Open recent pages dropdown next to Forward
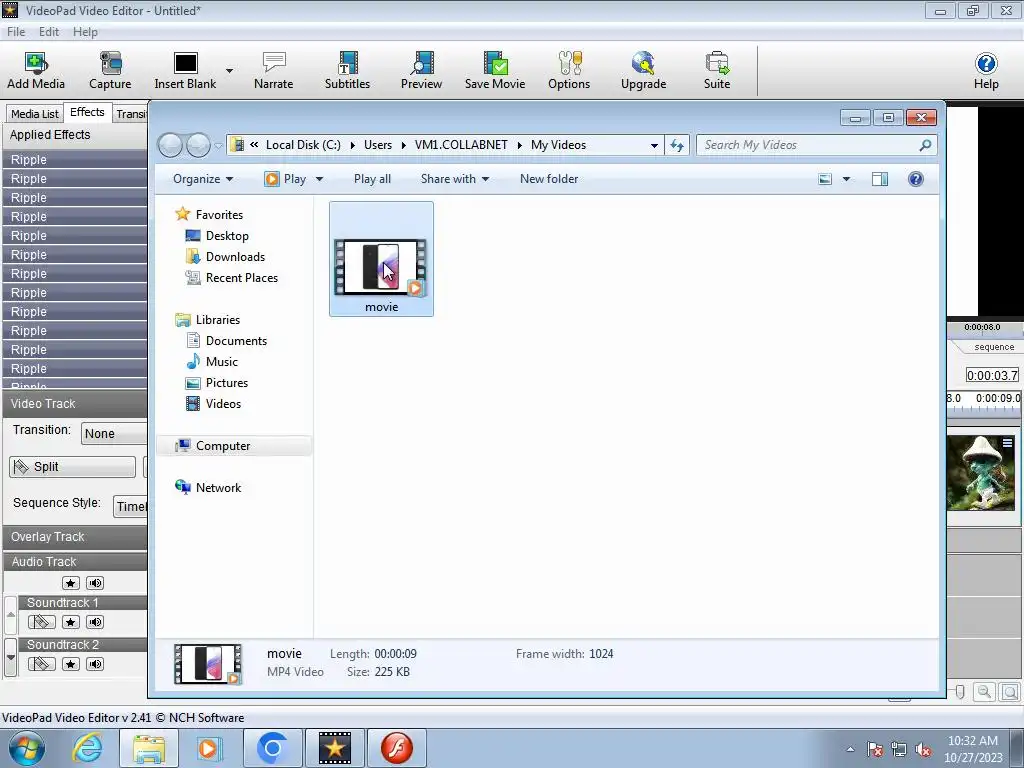The image size is (1024, 768). click(x=218, y=145)
